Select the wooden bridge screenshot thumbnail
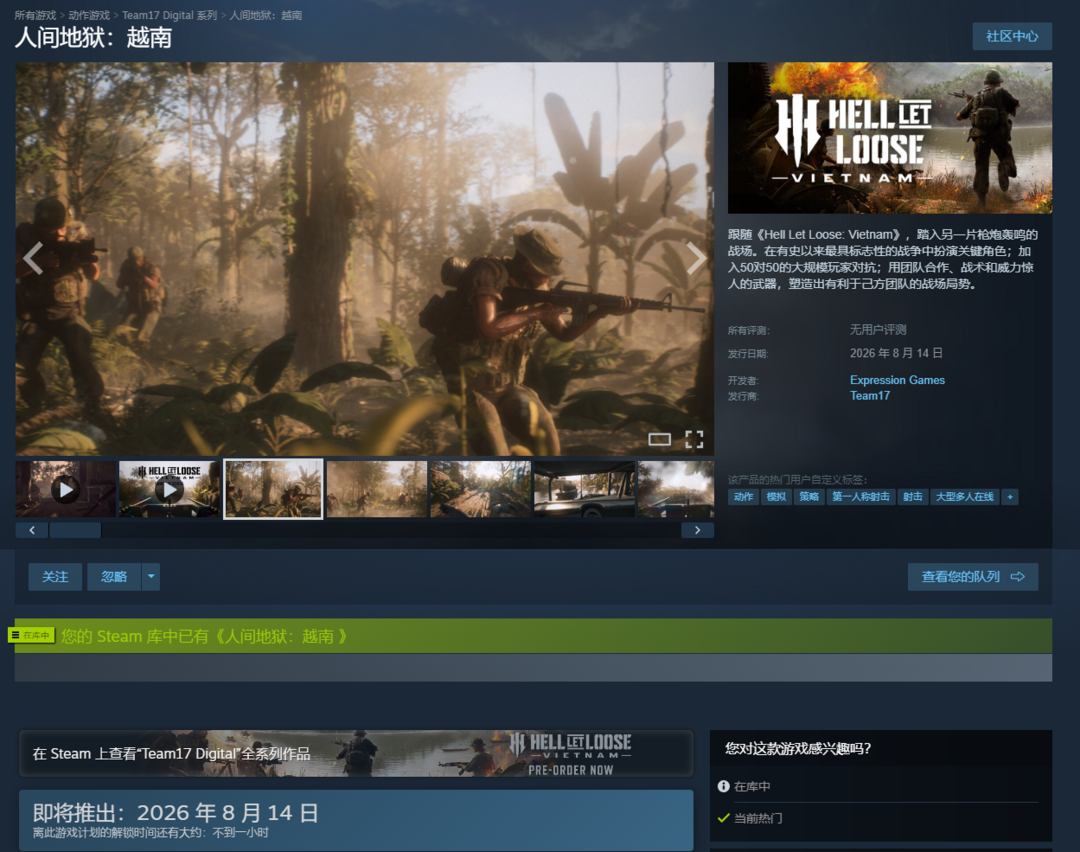 tap(481, 490)
